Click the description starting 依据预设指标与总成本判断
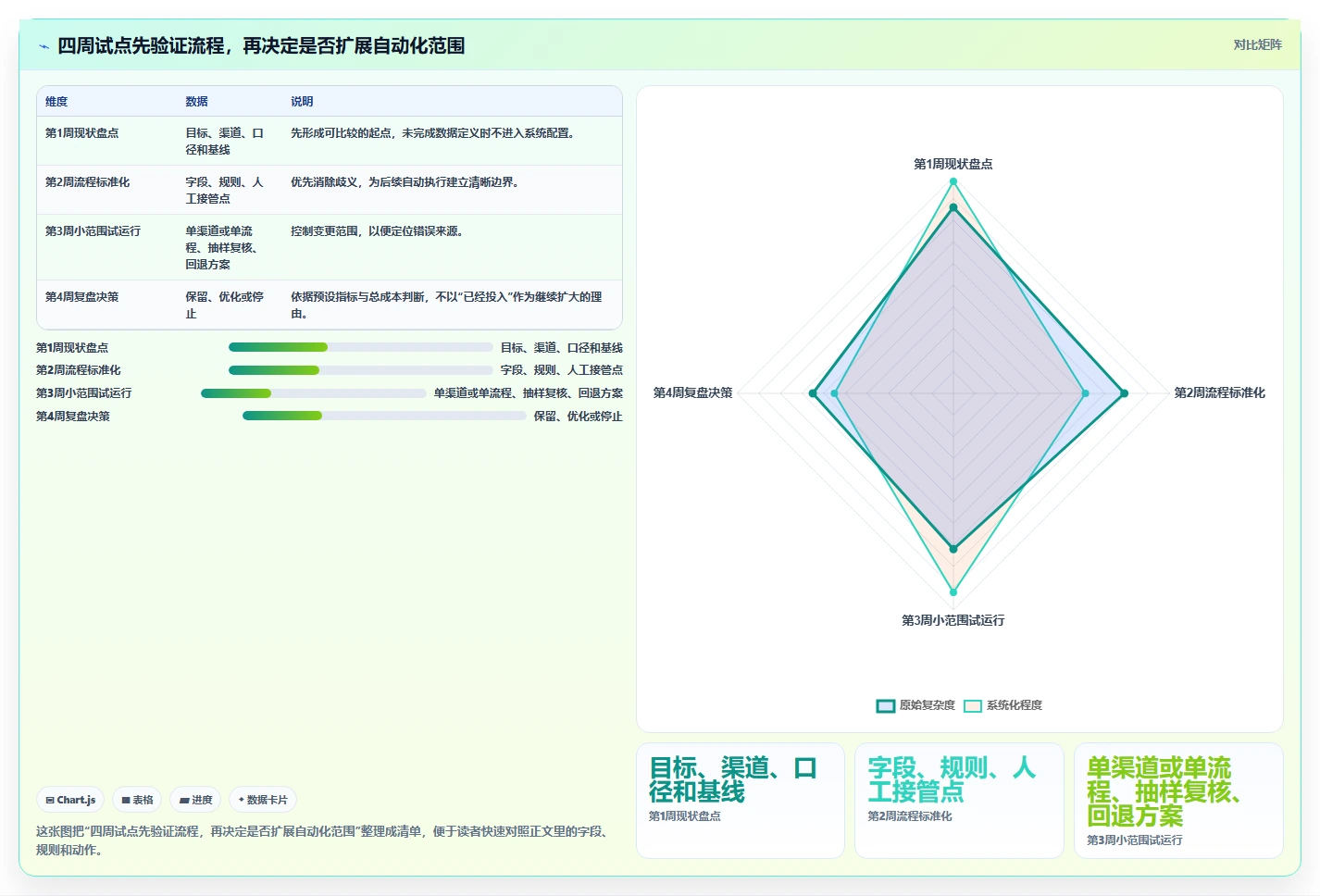This screenshot has height=896, width=1320. tap(447, 305)
